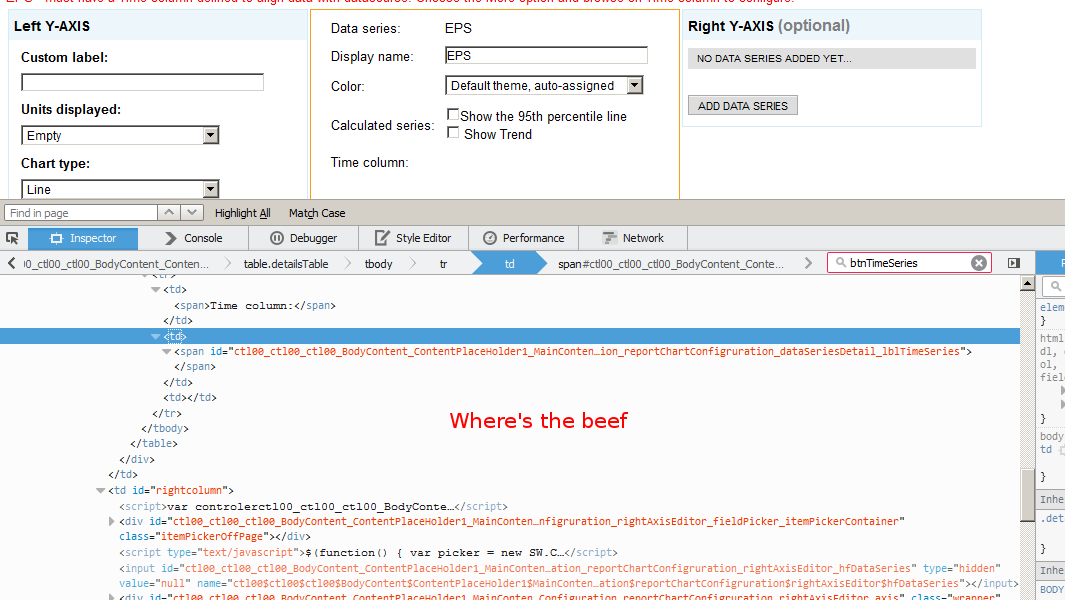
Task: Click the Custom label input field
Action: [x=143, y=82]
